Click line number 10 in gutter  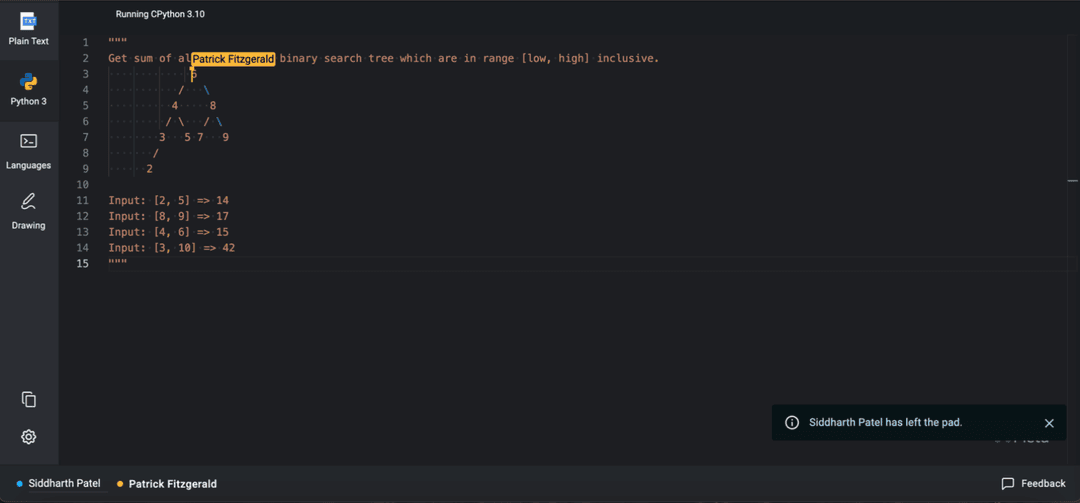[x=83, y=185]
